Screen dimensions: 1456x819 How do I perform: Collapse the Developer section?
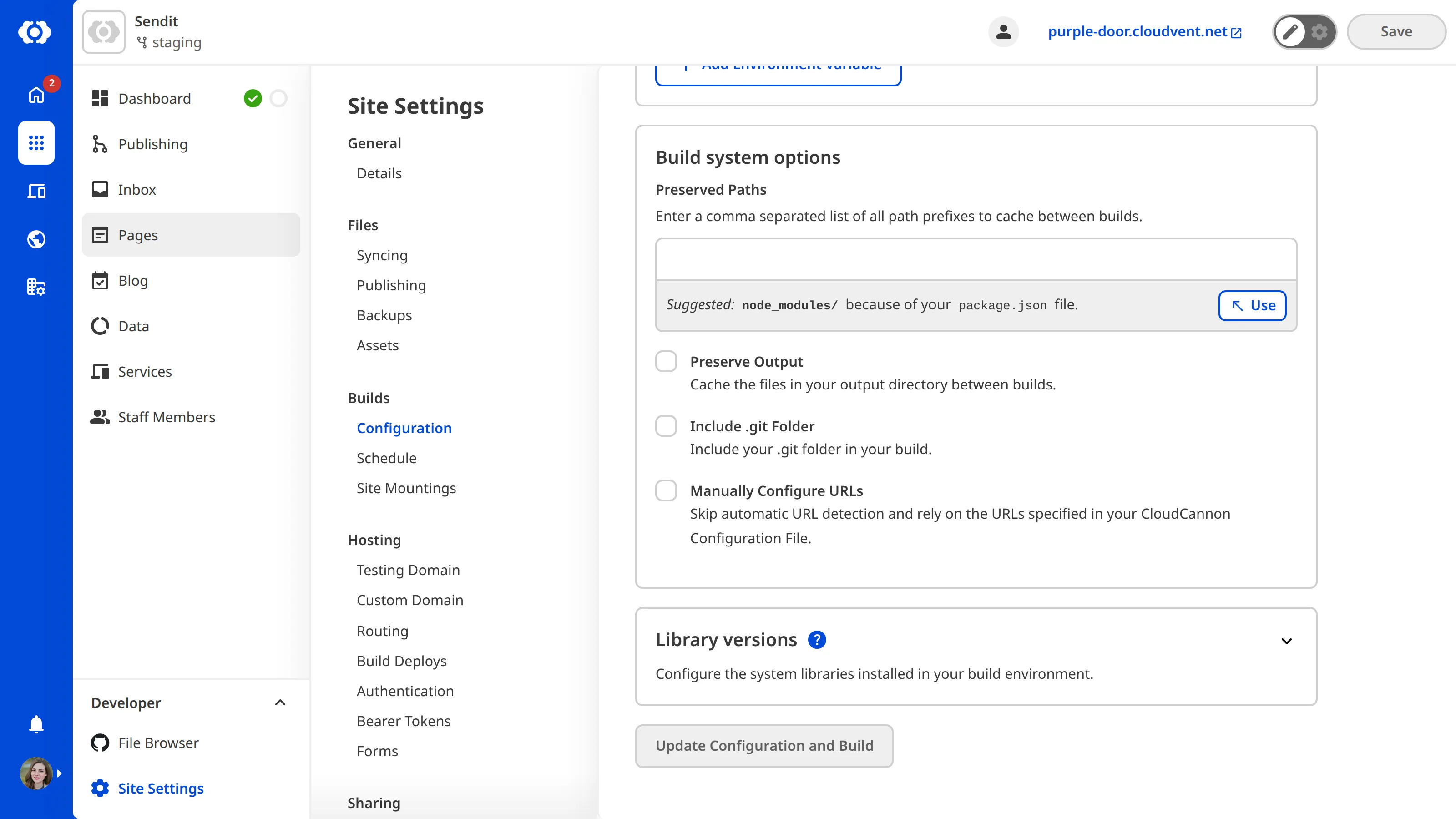pos(280,703)
